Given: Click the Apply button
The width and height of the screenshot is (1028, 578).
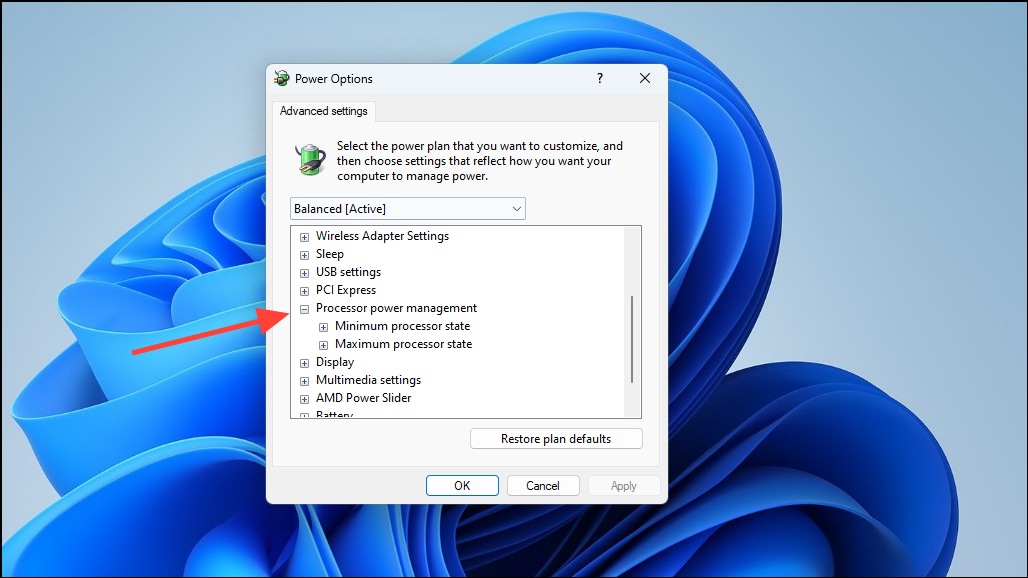Looking at the screenshot, I should click(623, 485).
